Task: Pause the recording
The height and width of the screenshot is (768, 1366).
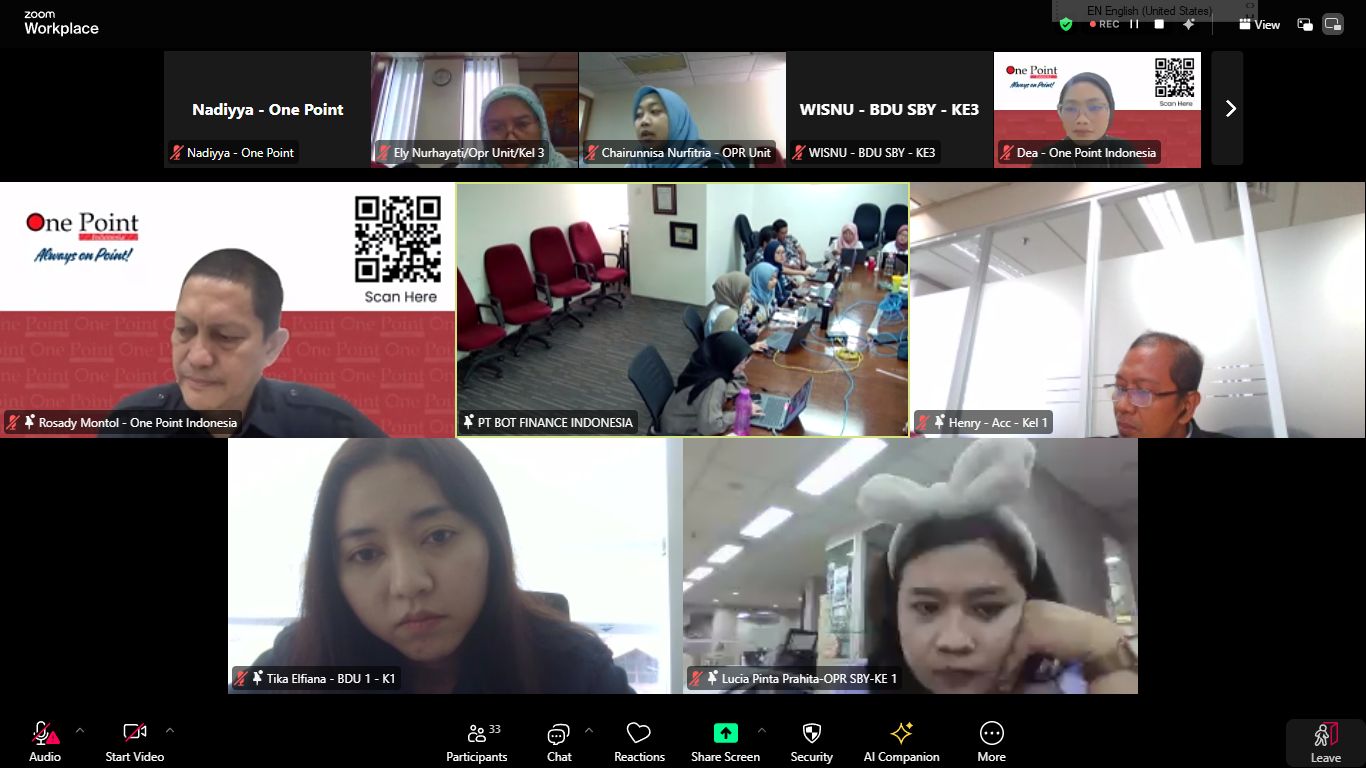Action: (x=1134, y=24)
